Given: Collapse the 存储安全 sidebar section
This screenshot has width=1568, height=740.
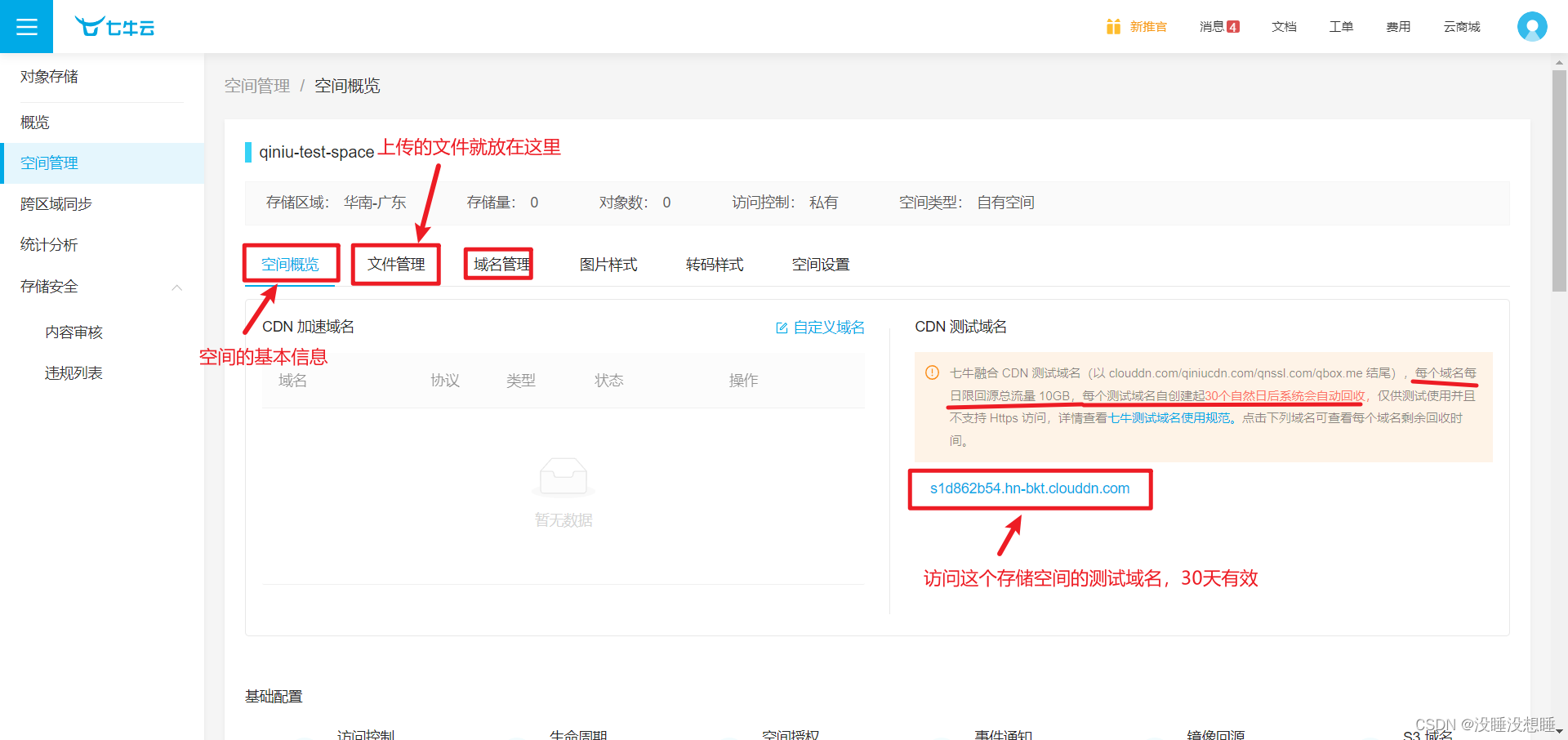Looking at the screenshot, I should (177, 287).
